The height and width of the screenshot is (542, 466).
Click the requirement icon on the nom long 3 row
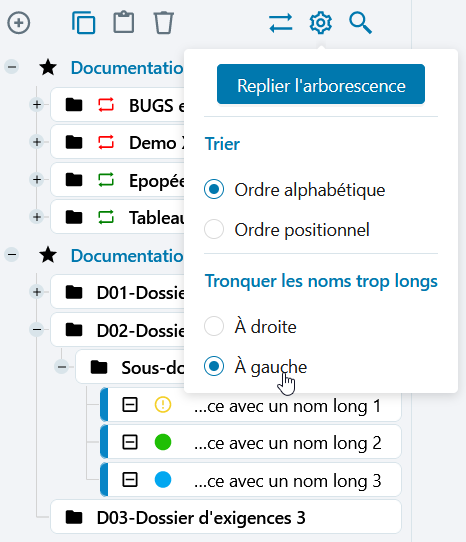click(130, 480)
